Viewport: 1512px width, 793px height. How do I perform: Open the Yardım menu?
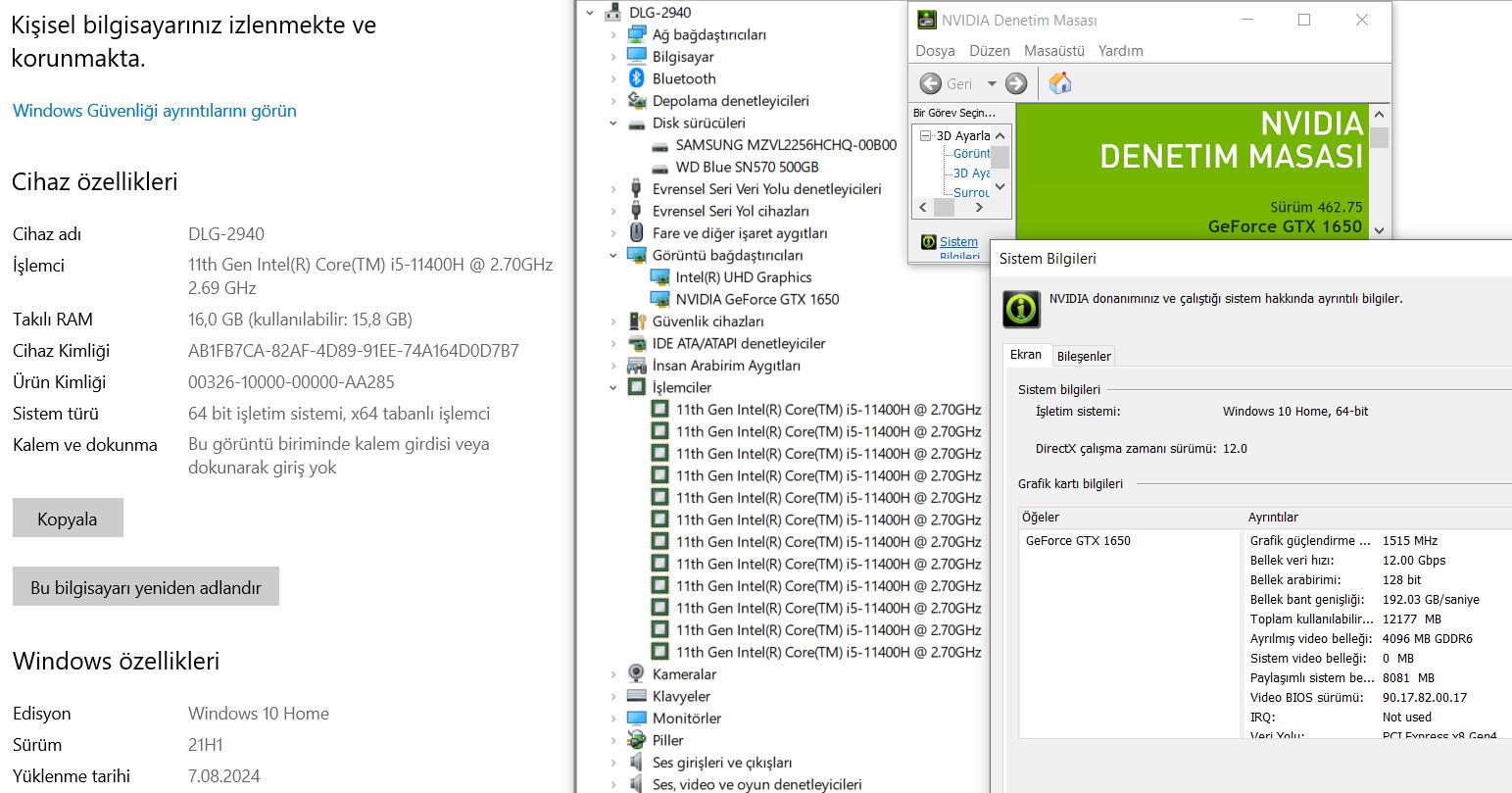pyautogui.click(x=1120, y=51)
